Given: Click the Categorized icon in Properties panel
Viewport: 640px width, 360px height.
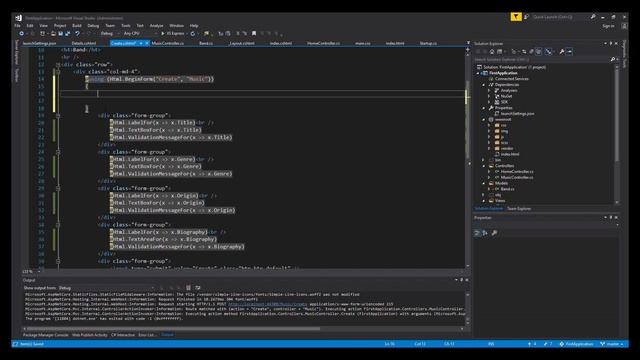Looking at the screenshot, I should pyautogui.click(x=477, y=233).
